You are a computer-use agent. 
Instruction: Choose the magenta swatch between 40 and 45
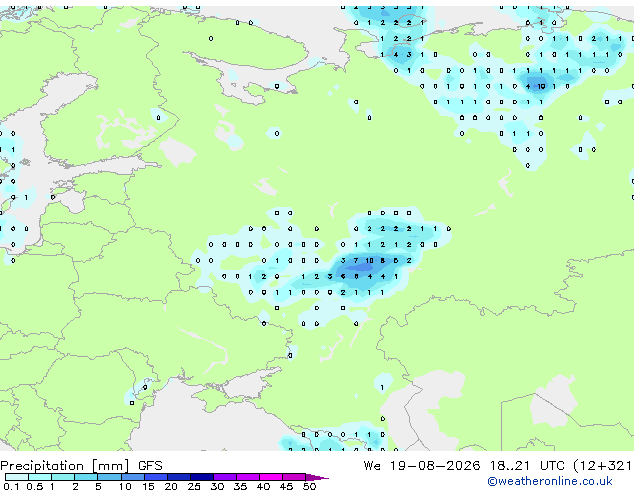(x=271, y=477)
